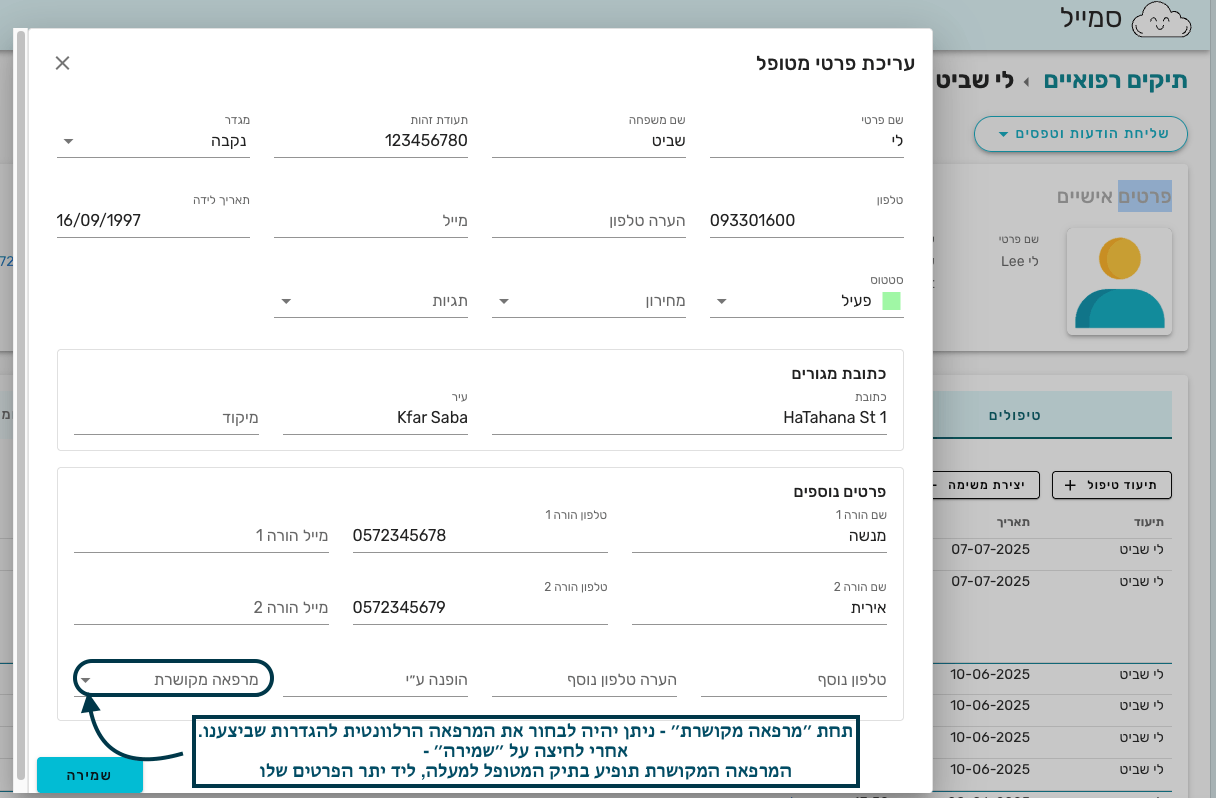Open the price list (מחירון) dropdown

(589, 301)
